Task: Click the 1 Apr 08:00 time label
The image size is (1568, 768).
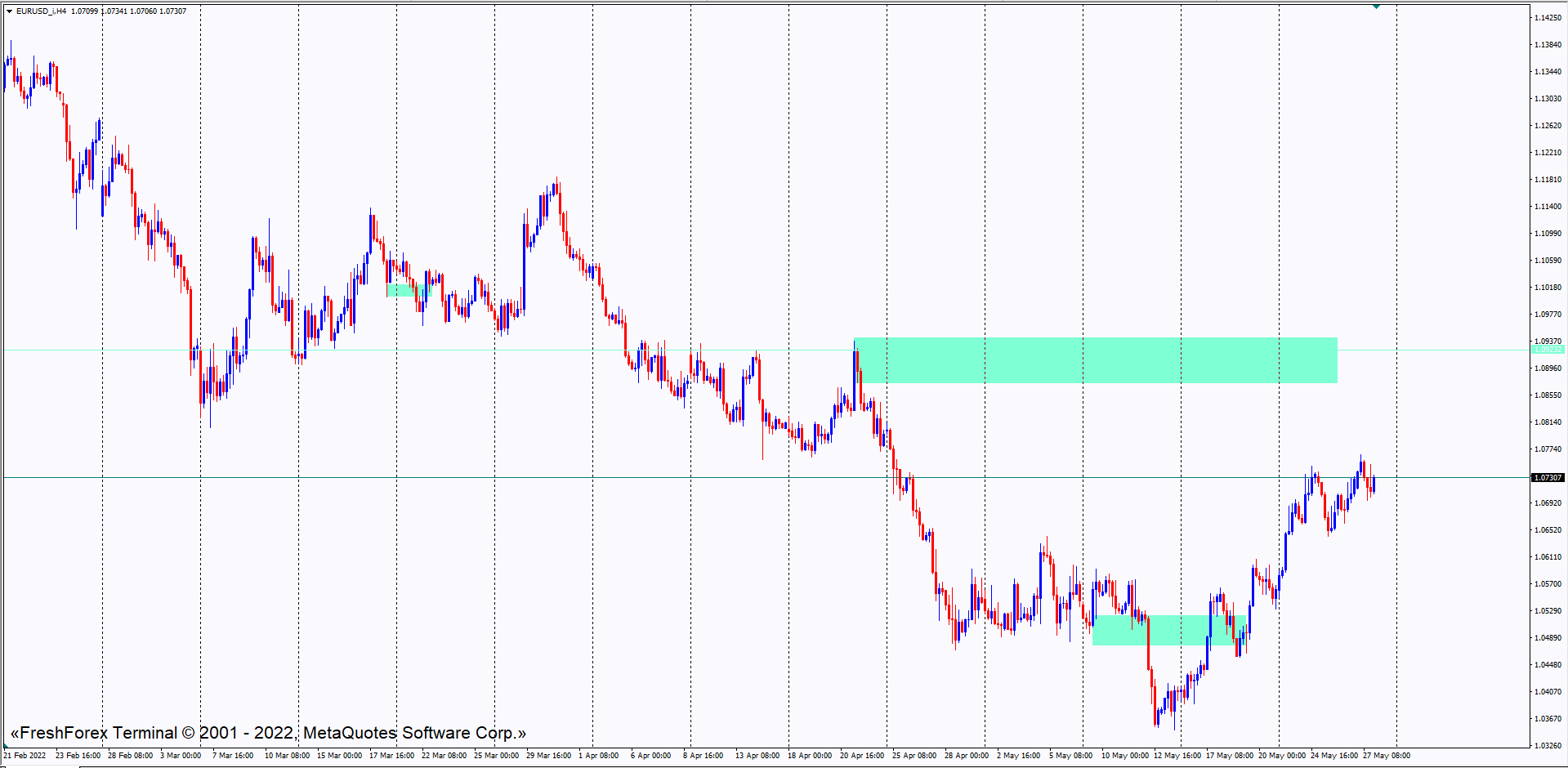Action: click(x=599, y=756)
